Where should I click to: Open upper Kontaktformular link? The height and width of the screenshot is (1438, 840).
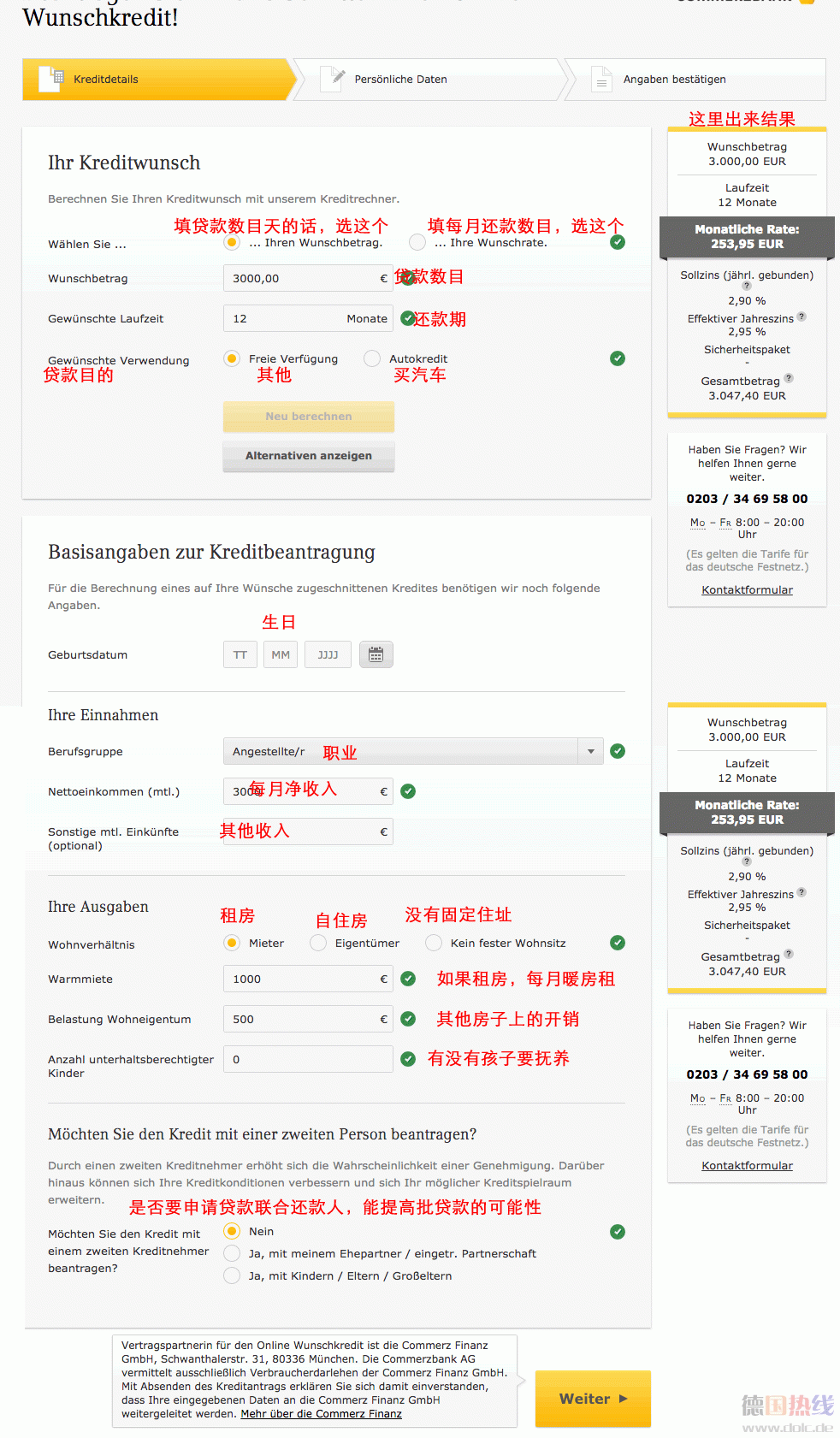(747, 590)
